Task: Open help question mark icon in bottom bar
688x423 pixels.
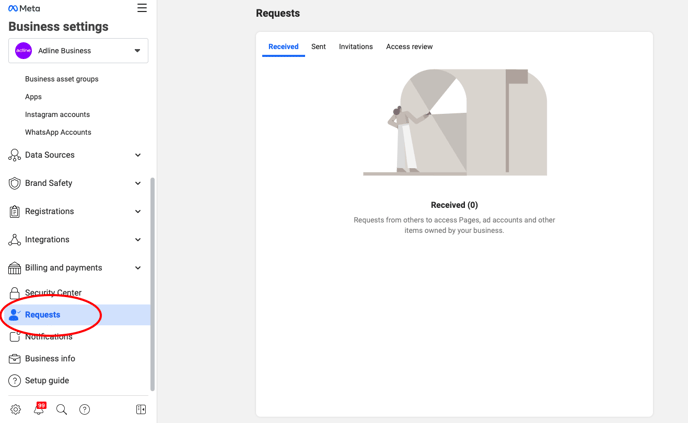Action: coord(84,409)
